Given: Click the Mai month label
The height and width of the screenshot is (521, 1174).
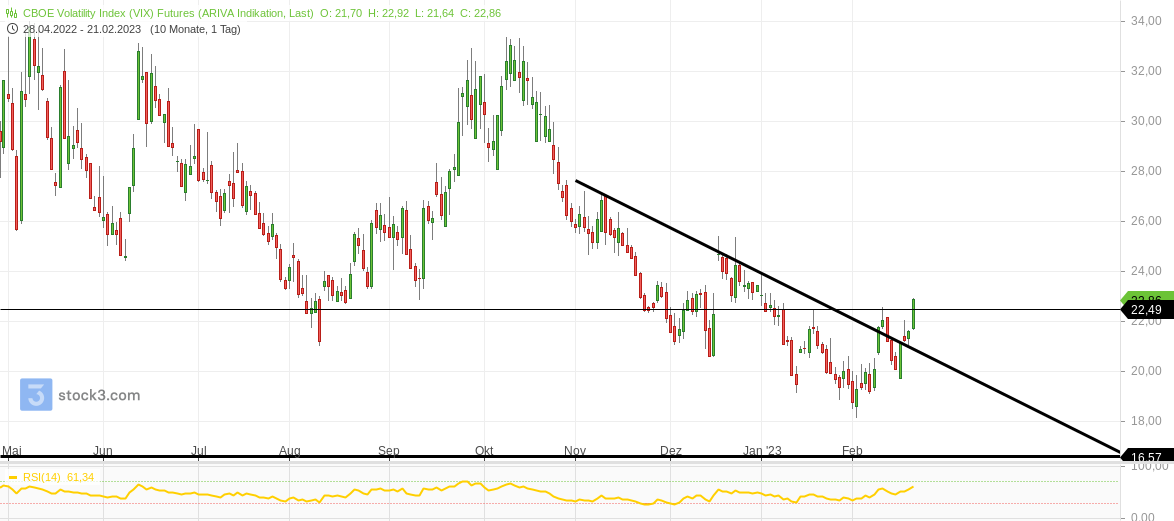Looking at the screenshot, I should [11, 451].
